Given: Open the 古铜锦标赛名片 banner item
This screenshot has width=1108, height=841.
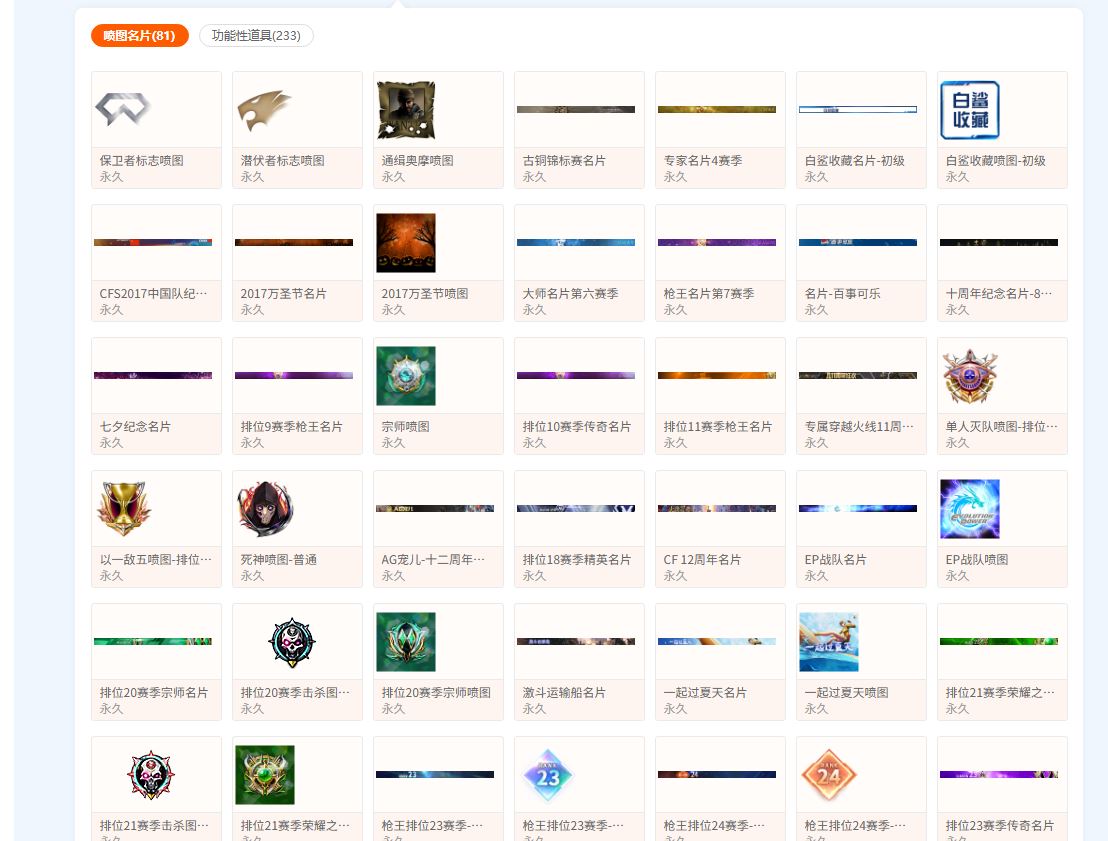Looking at the screenshot, I should (576, 109).
